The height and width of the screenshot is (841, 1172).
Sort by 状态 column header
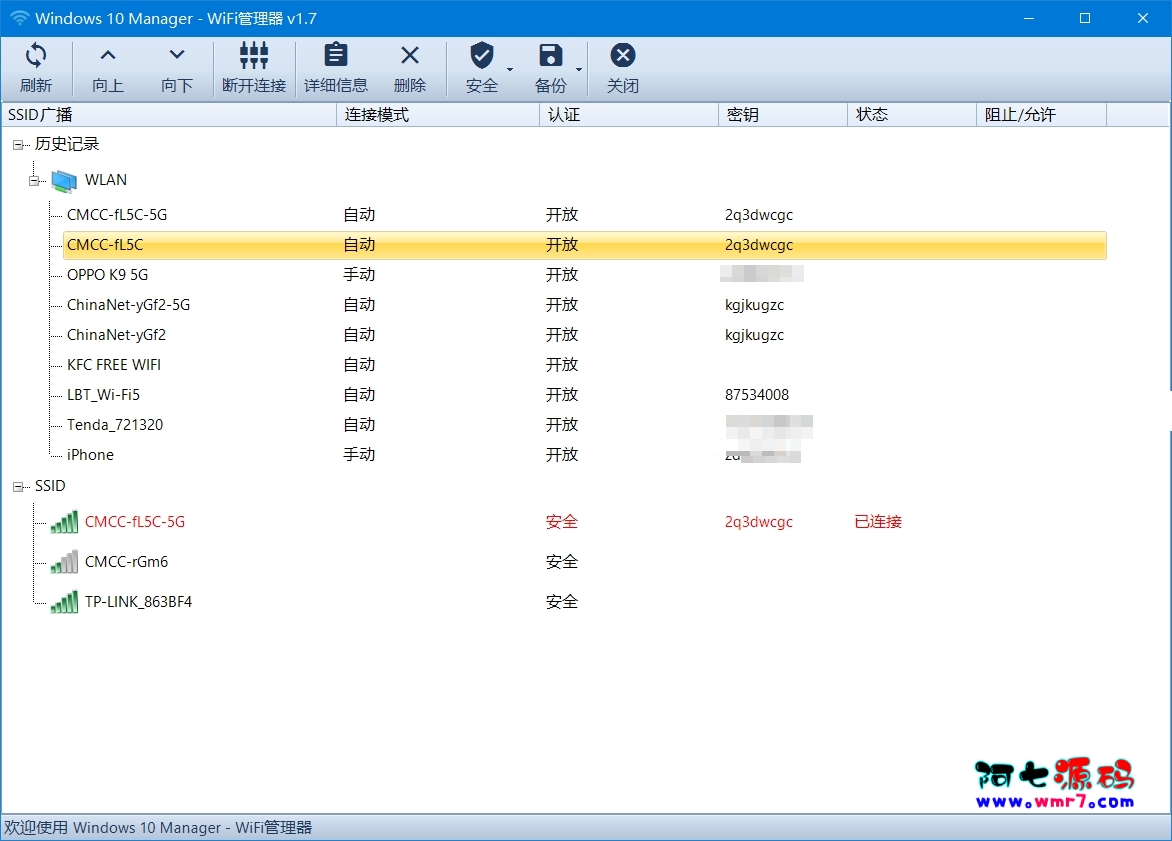tap(912, 114)
